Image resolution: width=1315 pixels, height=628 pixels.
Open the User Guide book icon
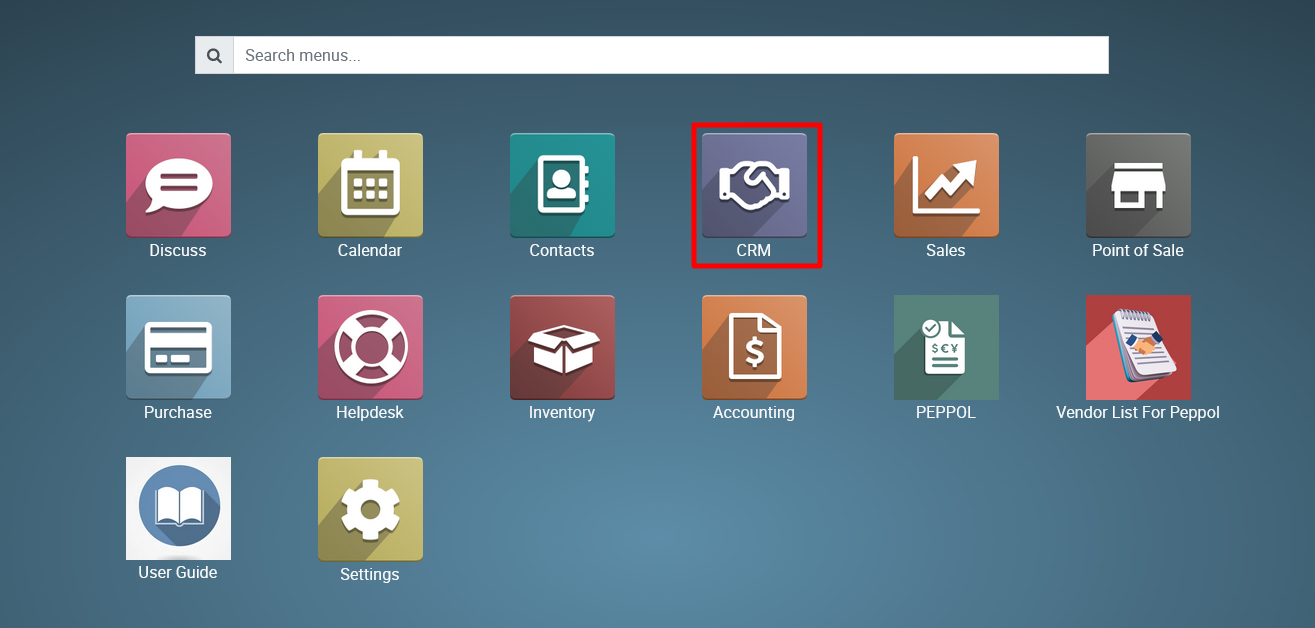(x=178, y=508)
